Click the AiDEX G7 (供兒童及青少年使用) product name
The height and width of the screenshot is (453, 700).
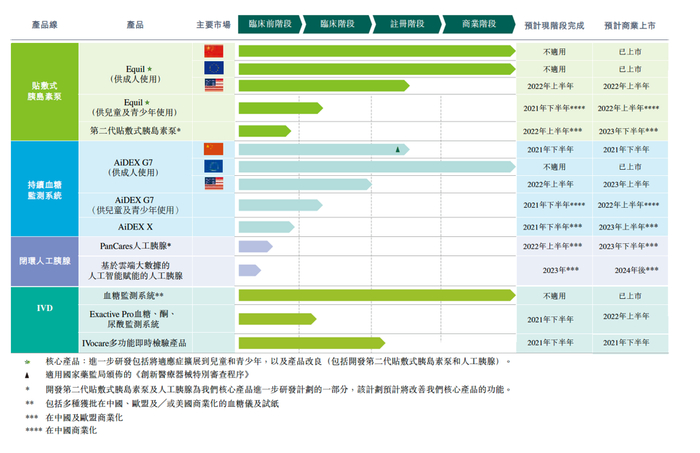[x=135, y=205]
